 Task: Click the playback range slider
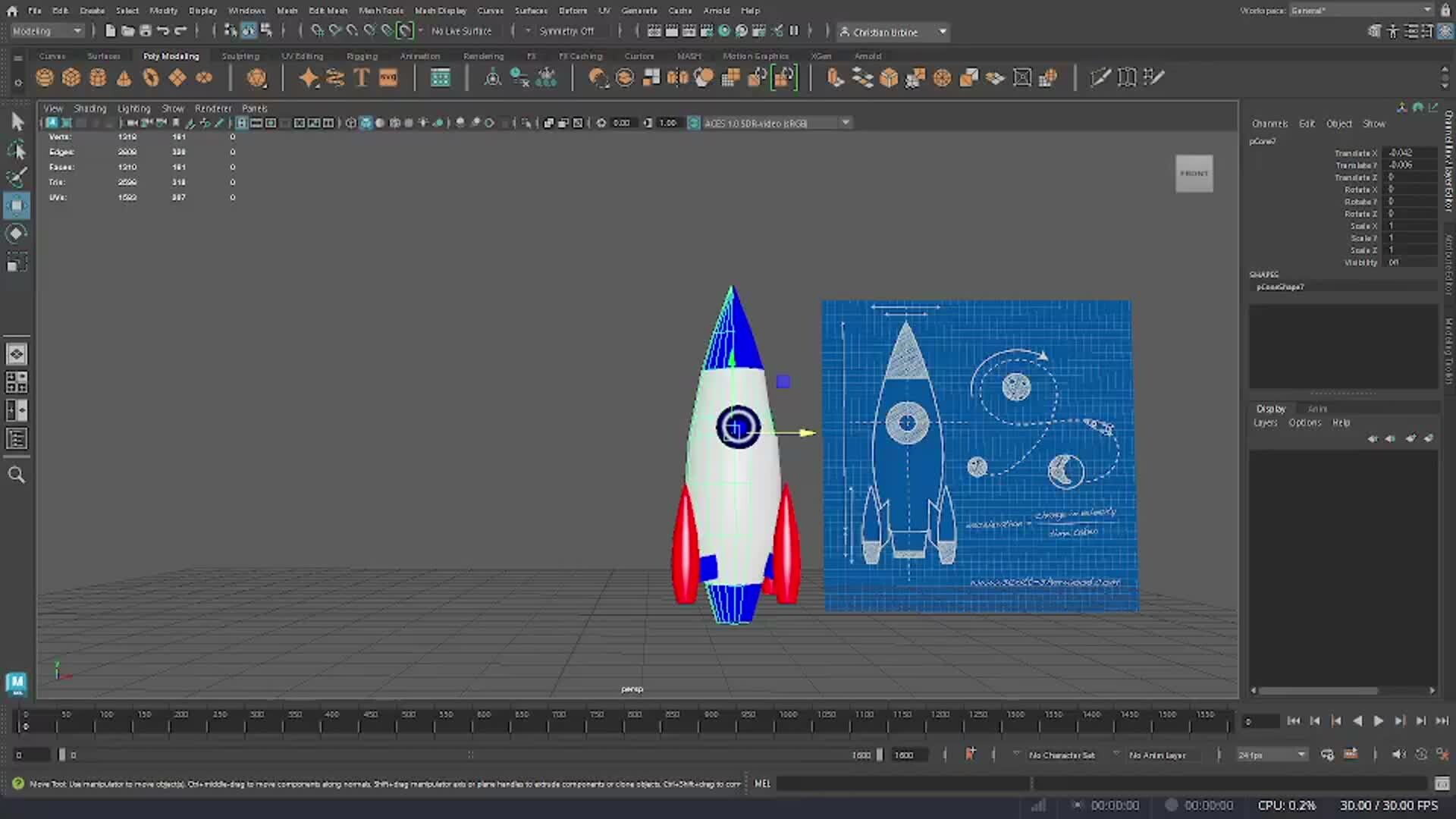[470, 755]
